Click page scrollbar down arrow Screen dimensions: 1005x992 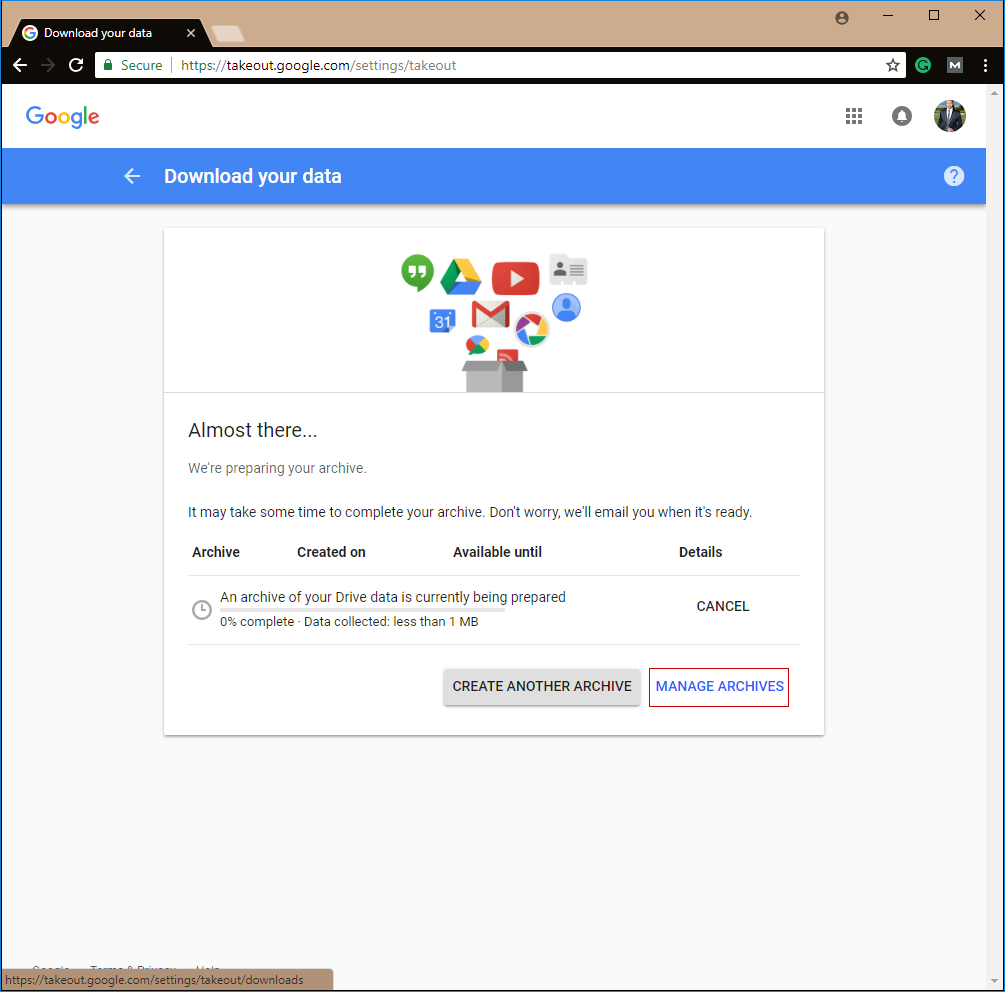coord(994,981)
